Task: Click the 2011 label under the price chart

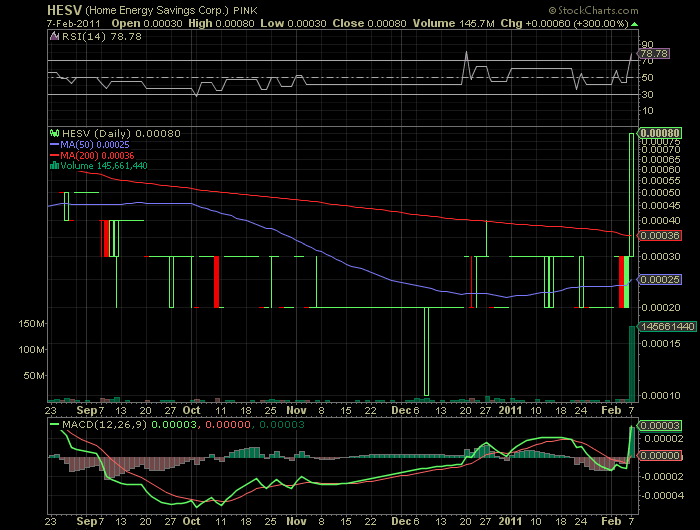Action: point(510,410)
